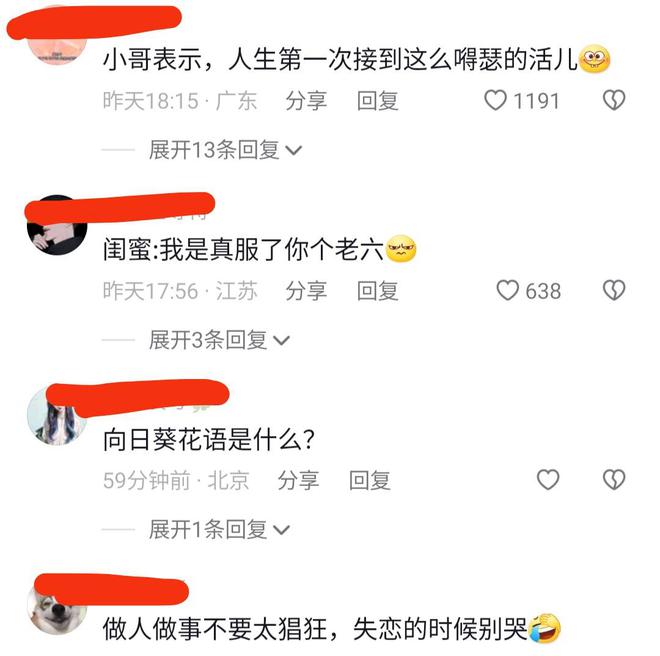Reply to the 闺蜜 comment from Jiangsu
The height and width of the screenshot is (656, 660).
[x=378, y=291]
